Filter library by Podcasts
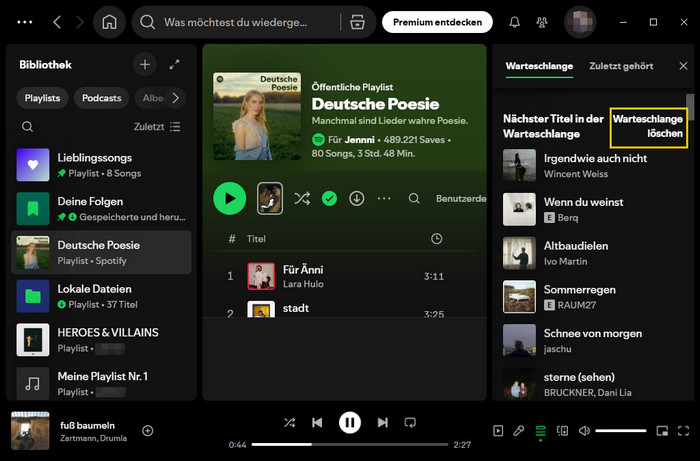The image size is (700, 461). coord(102,98)
